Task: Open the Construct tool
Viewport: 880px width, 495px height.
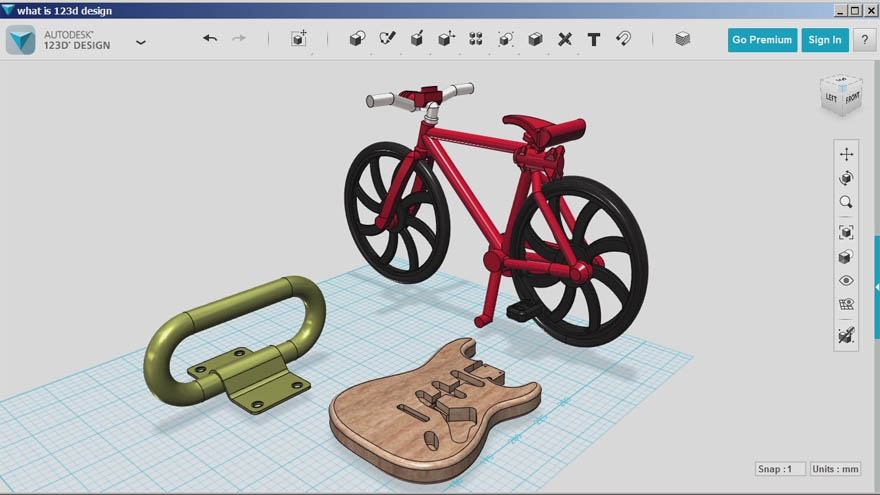Action: point(417,39)
